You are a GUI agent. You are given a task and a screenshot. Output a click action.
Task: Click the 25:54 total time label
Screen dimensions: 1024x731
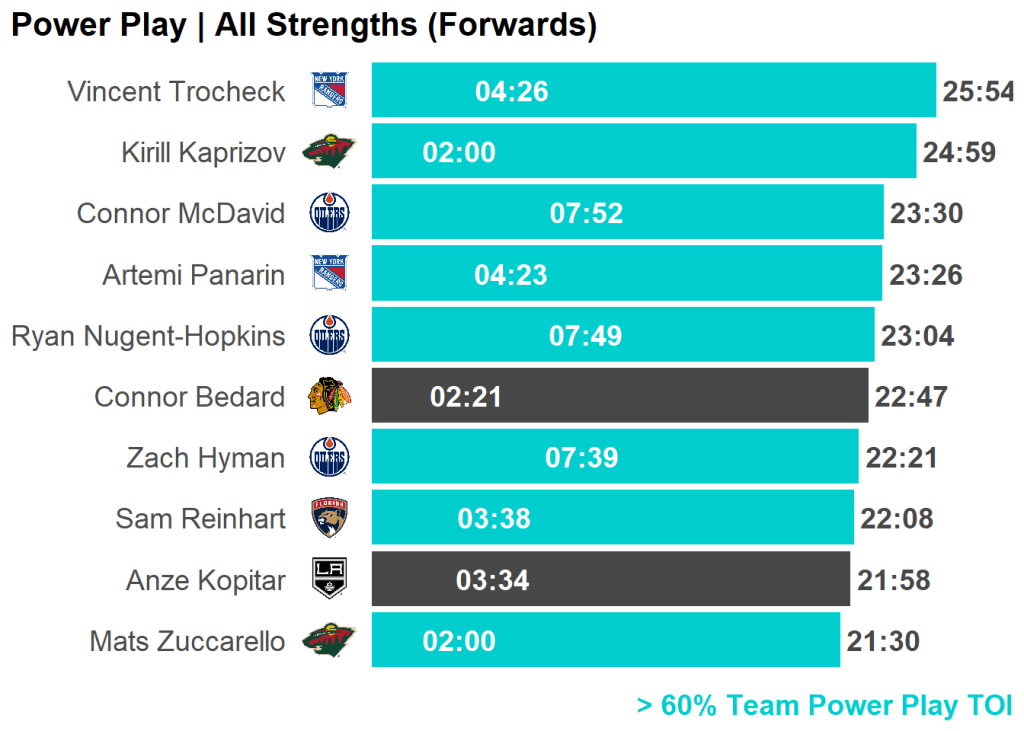(978, 92)
